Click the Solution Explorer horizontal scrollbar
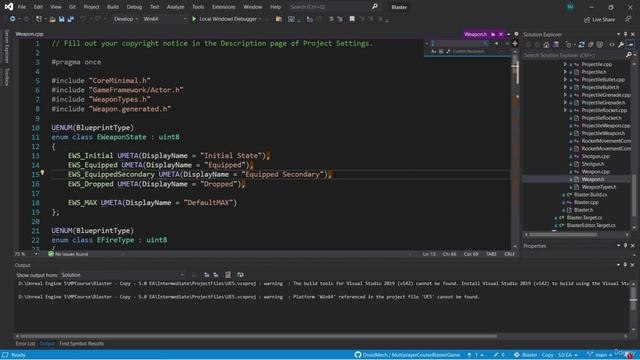Screen dimensions: 640x360 click(577, 235)
